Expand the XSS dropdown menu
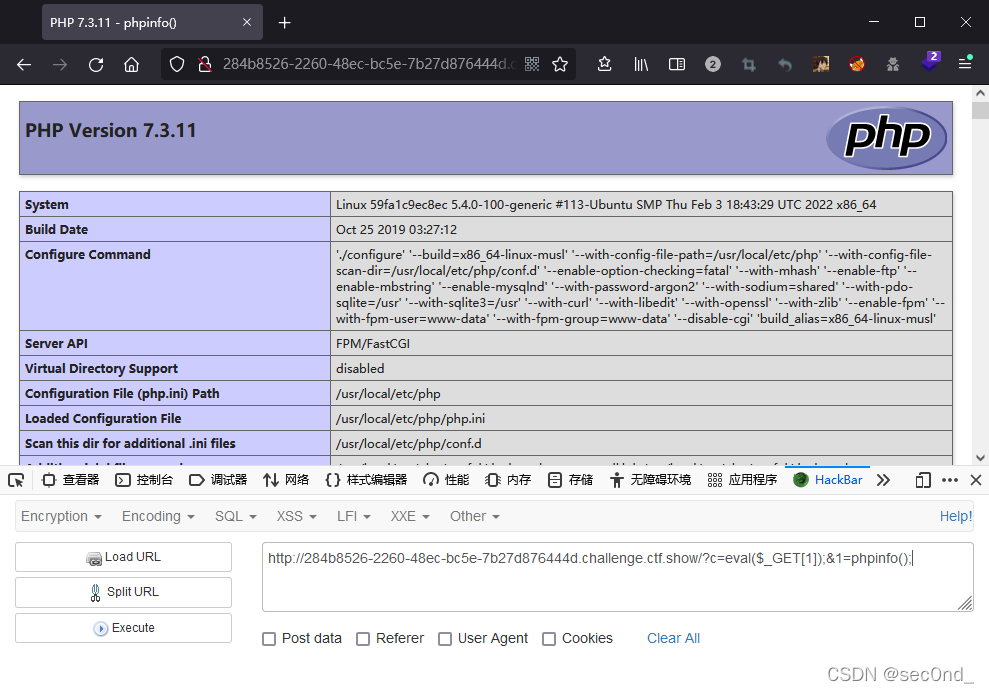This screenshot has height=693, width=989. click(x=296, y=516)
